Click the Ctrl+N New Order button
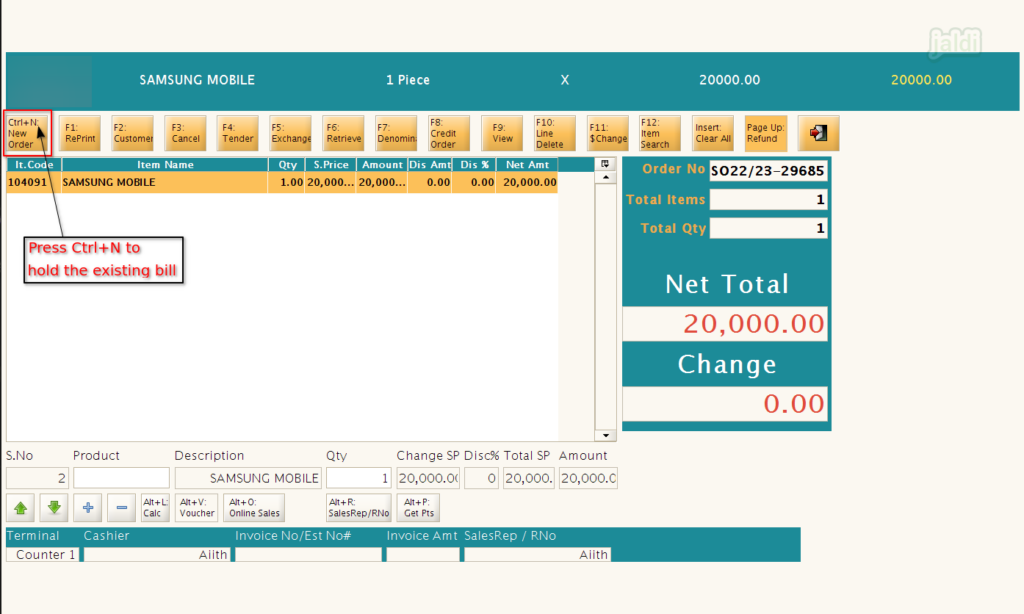Image resolution: width=1024 pixels, height=614 pixels. 27,133
